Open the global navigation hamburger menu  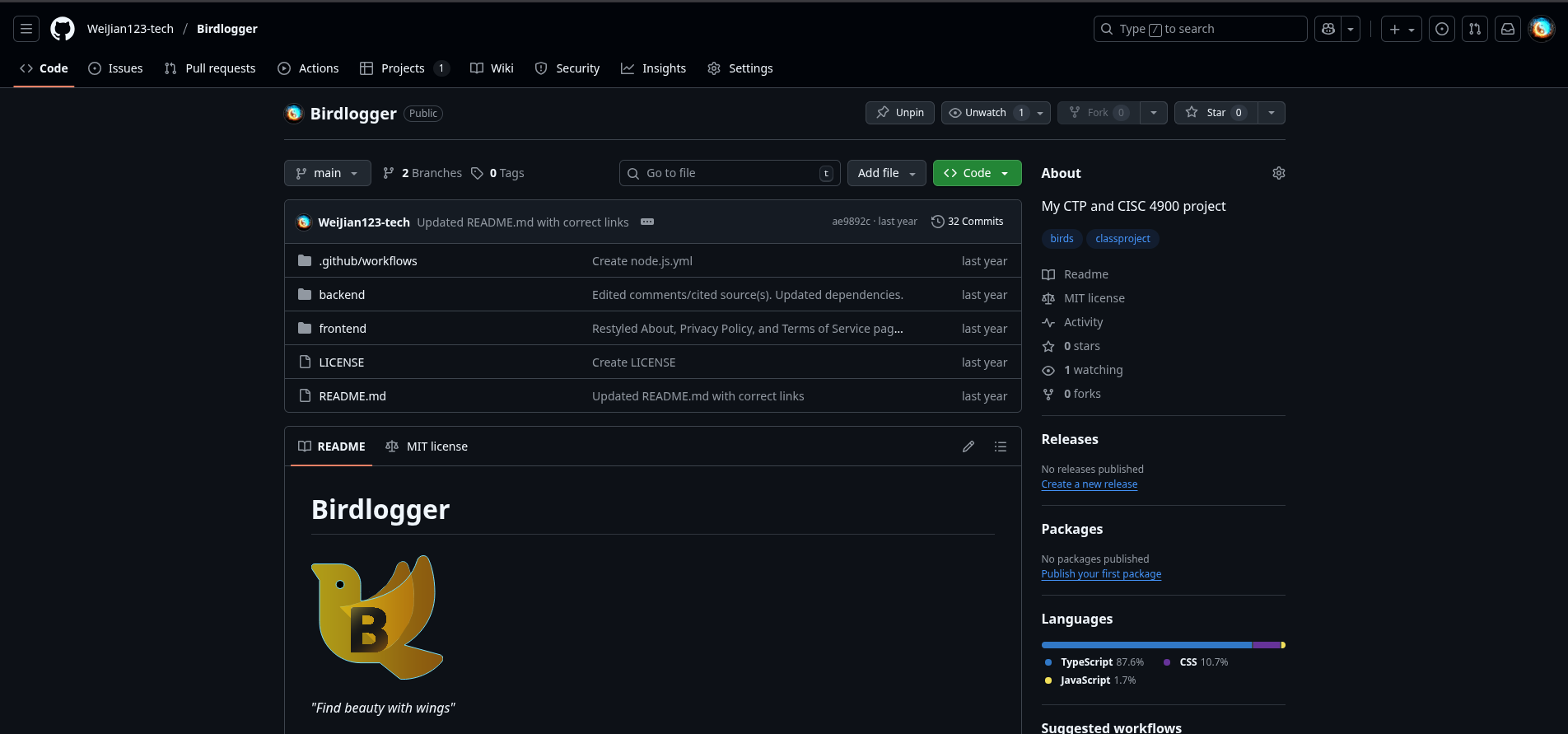(x=26, y=29)
